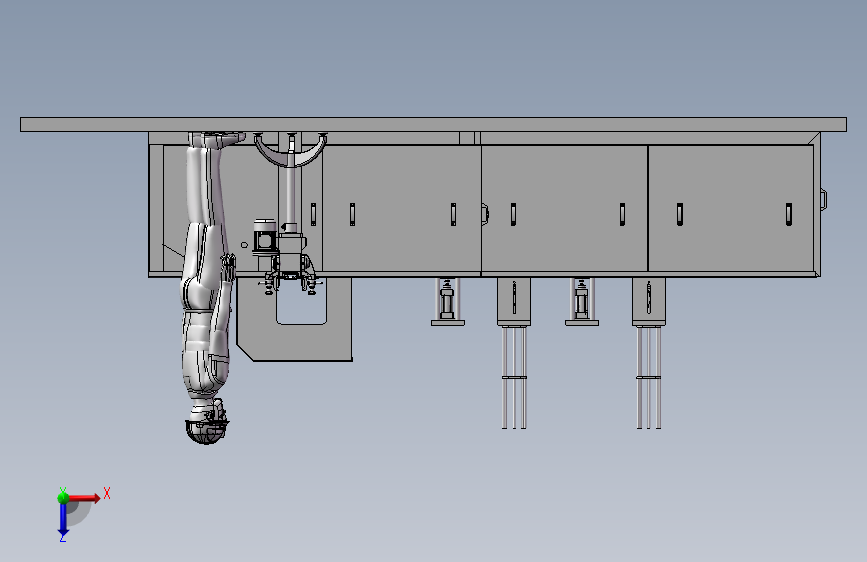This screenshot has height=562, width=867.
Task: Click the green Y axis dot of the triad
Action: point(64,497)
